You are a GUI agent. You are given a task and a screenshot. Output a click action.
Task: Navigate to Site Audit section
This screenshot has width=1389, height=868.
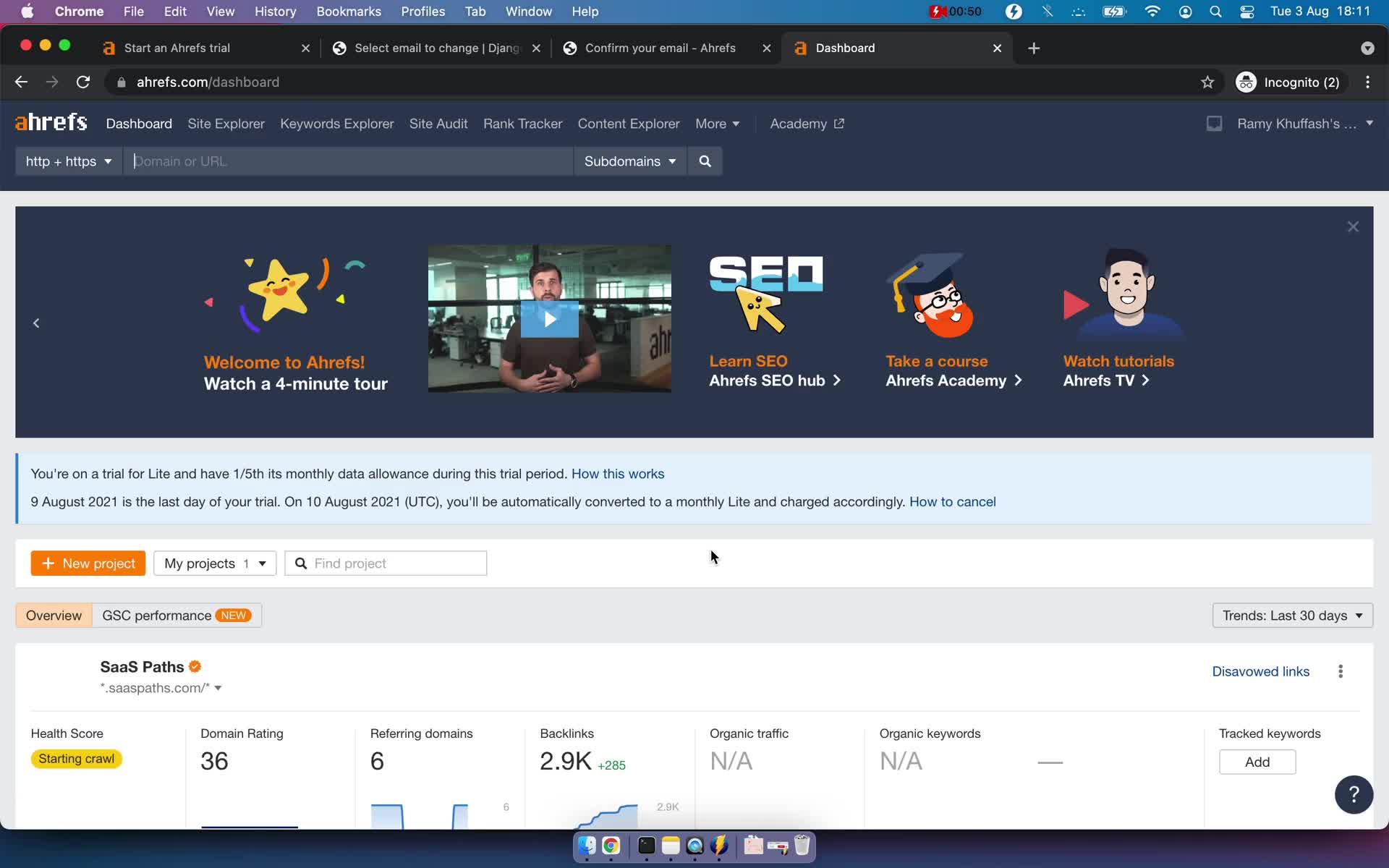tap(438, 123)
